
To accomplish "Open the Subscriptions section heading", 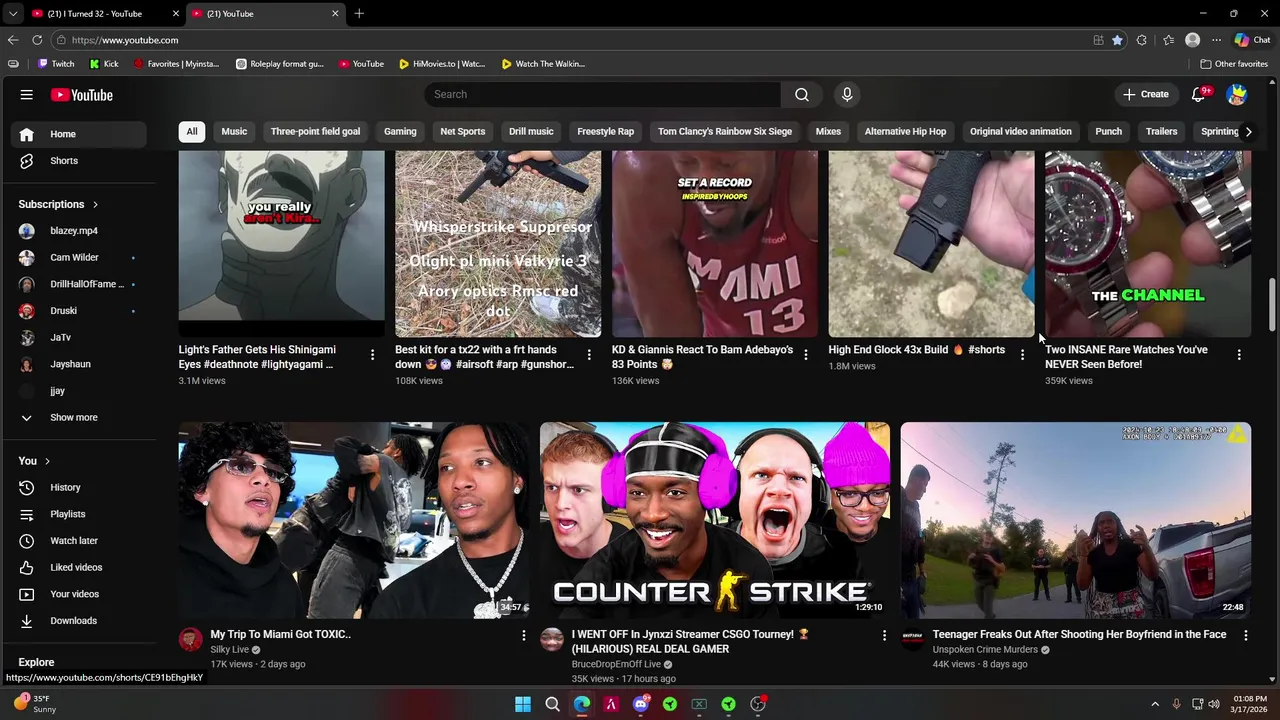I will 58,204.
